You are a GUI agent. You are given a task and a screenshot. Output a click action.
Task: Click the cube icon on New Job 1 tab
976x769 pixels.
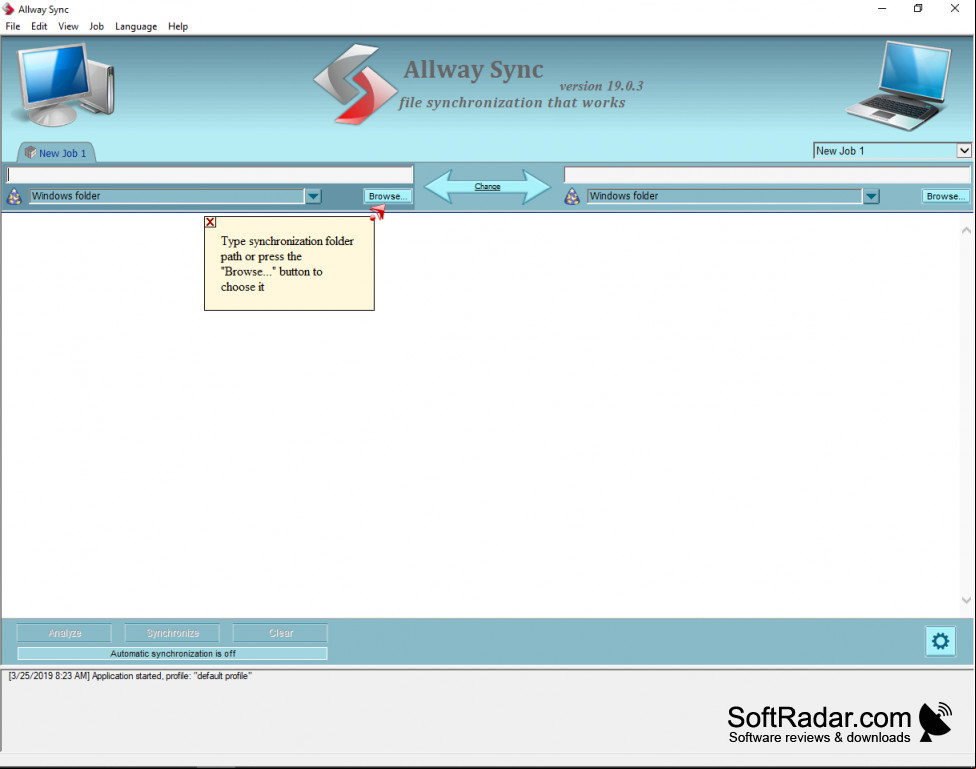pyautogui.click(x=30, y=152)
